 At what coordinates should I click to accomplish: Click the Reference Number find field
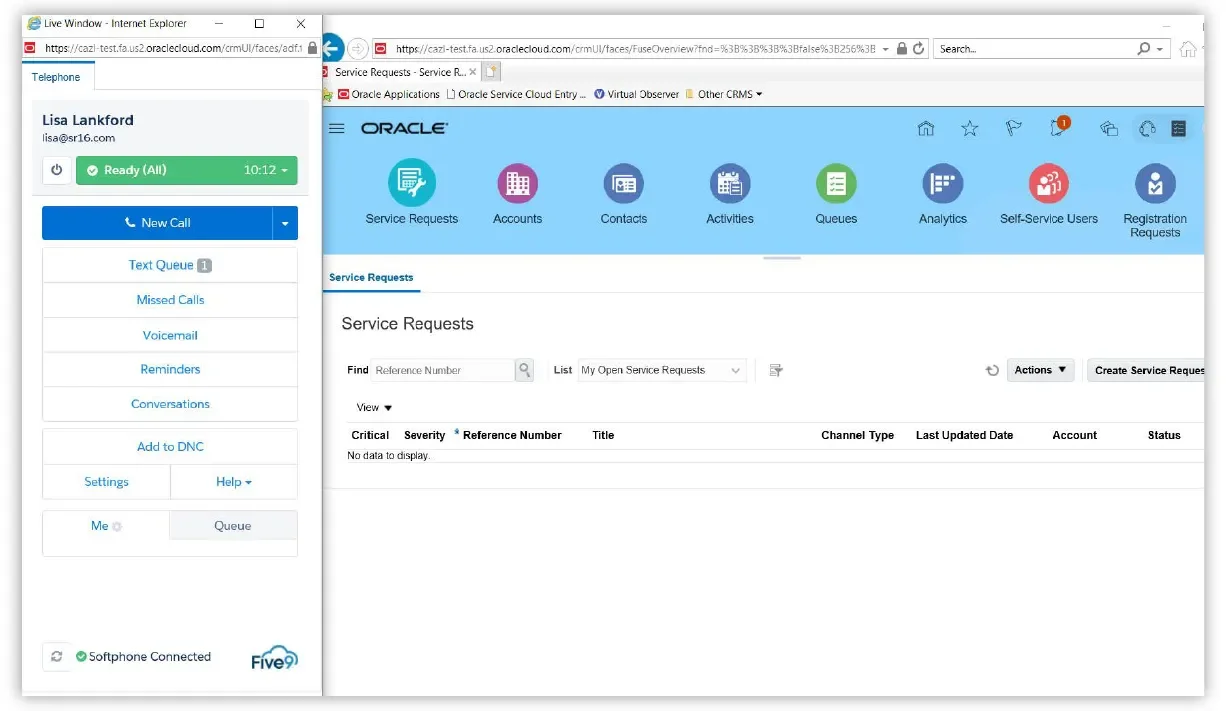442,370
